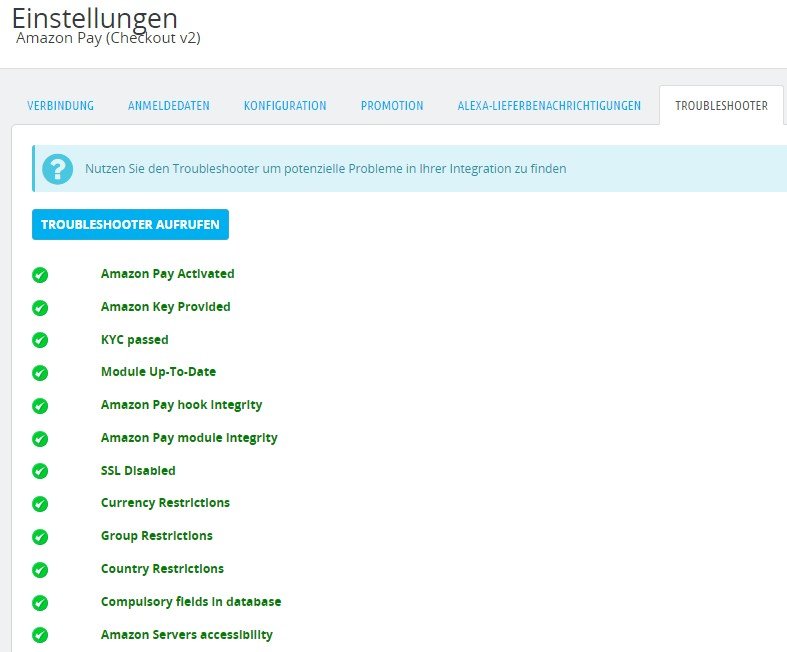787x652 pixels.
Task: Click green check icon beside Country Restrictions
Action: click(40, 570)
